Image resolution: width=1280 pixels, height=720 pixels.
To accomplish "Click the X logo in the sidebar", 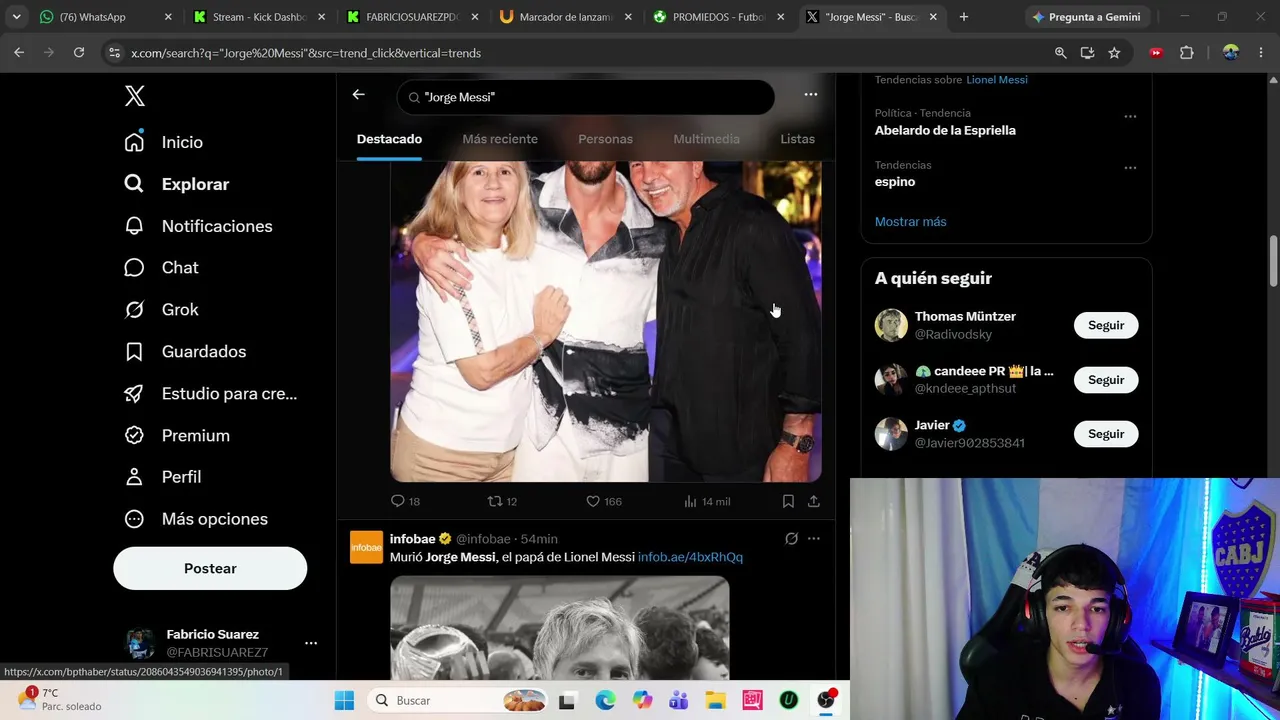I will tap(135, 96).
